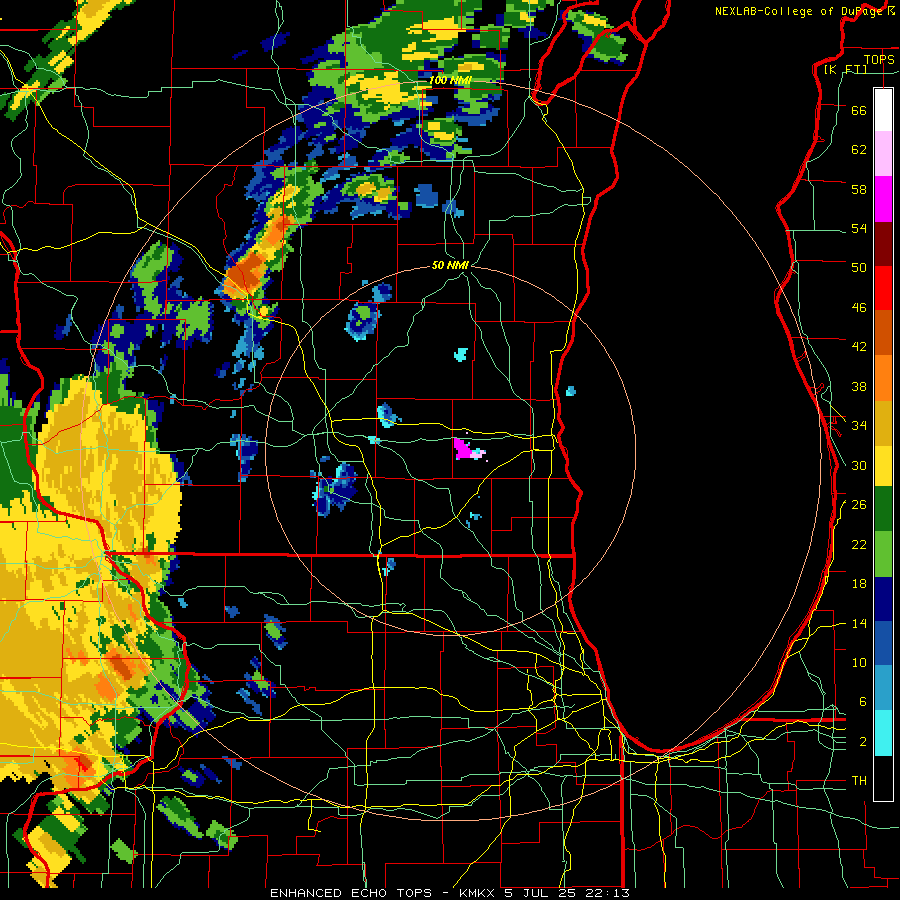Click the light pink legend swatch
This screenshot has width=900, height=900.
click(883, 154)
